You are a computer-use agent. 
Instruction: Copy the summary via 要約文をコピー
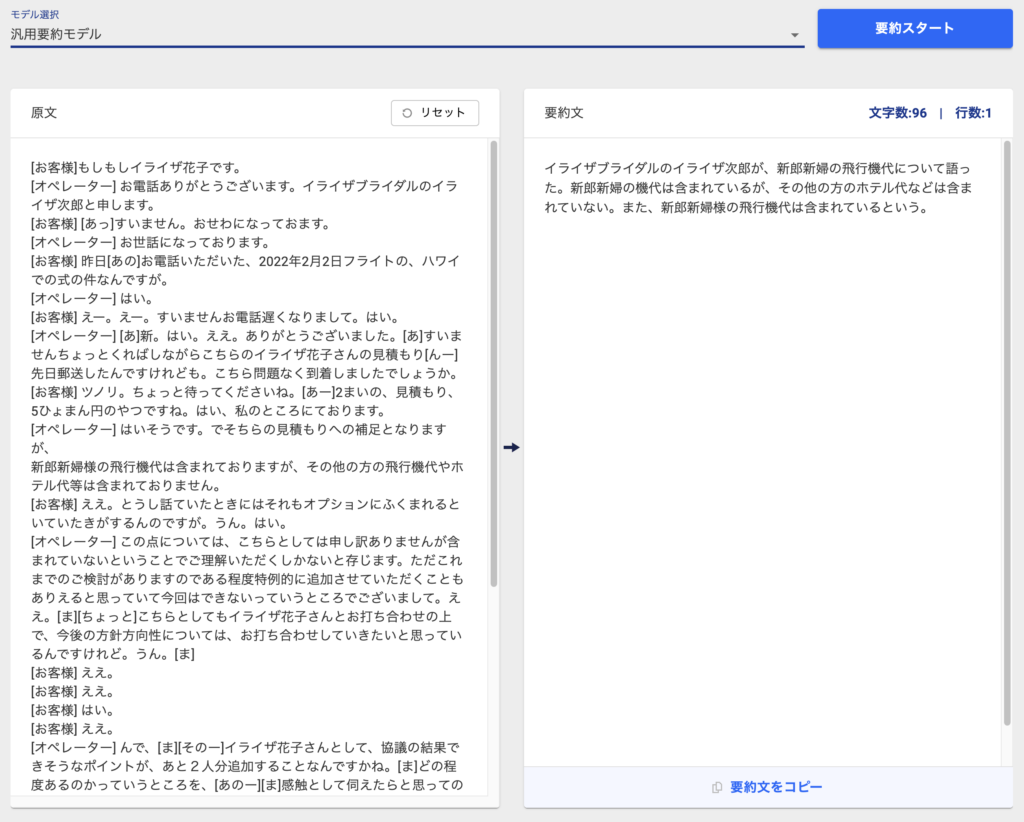(776, 787)
